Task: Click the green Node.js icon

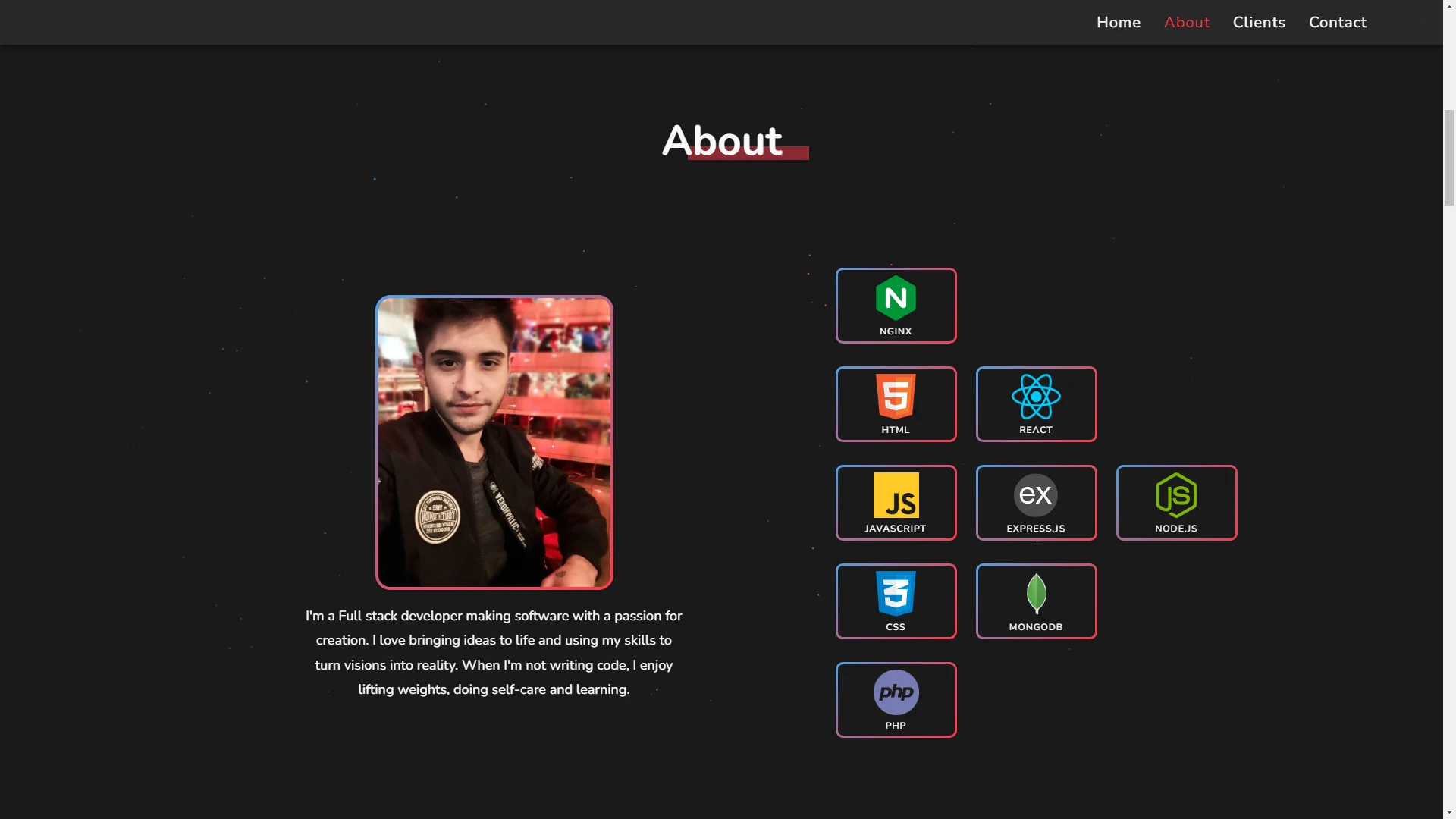Action: point(1176,494)
